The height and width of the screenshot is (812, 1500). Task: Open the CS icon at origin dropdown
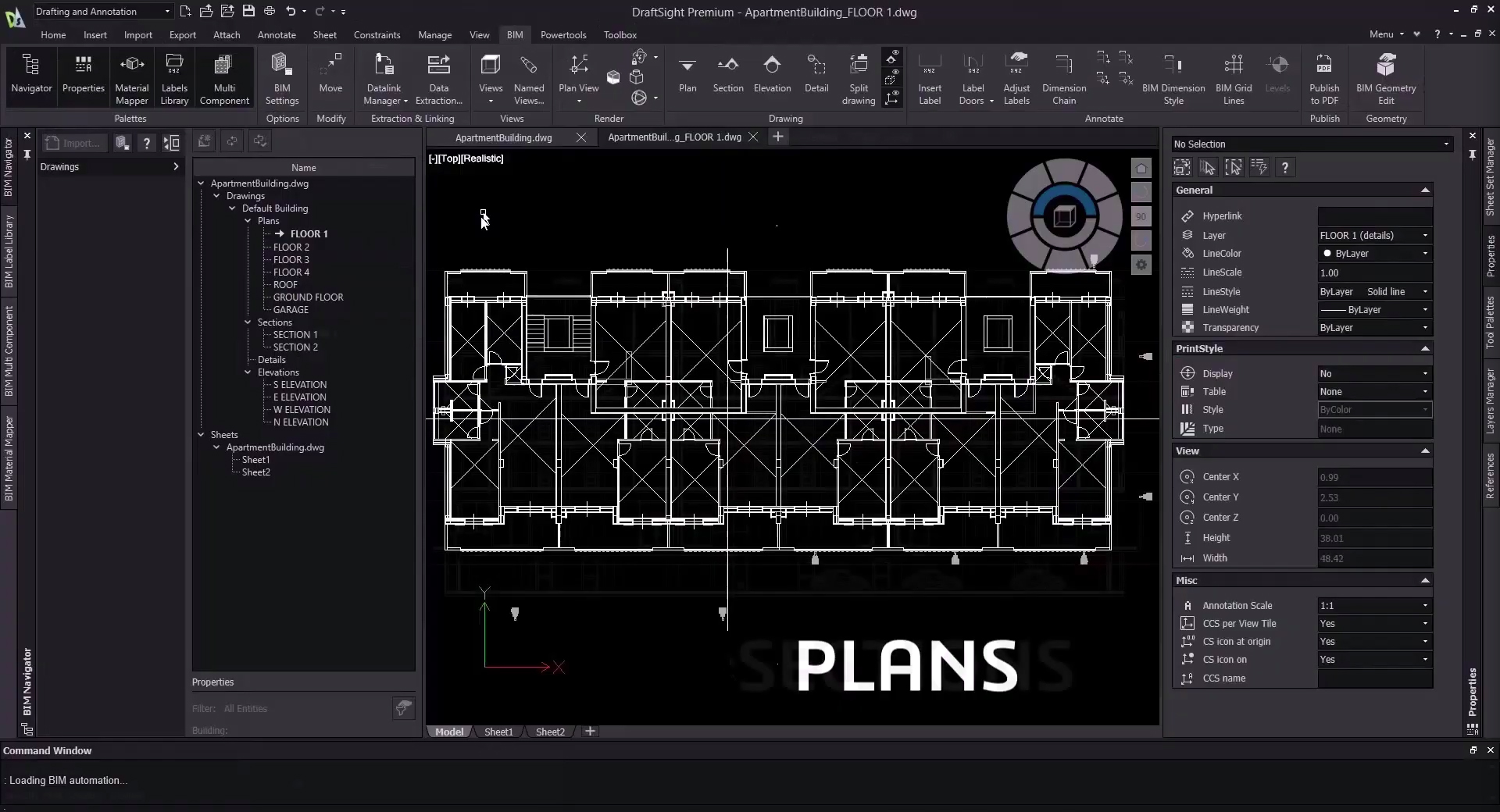pyautogui.click(x=1424, y=642)
